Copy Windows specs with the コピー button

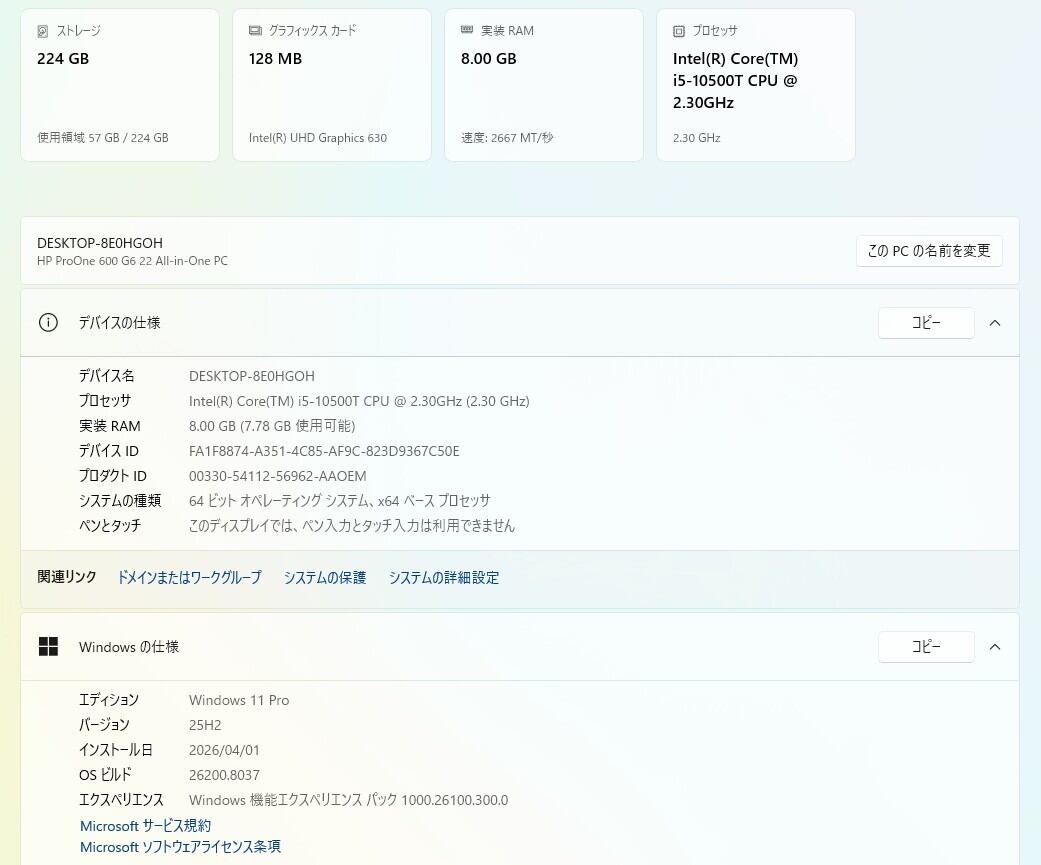click(x=925, y=647)
